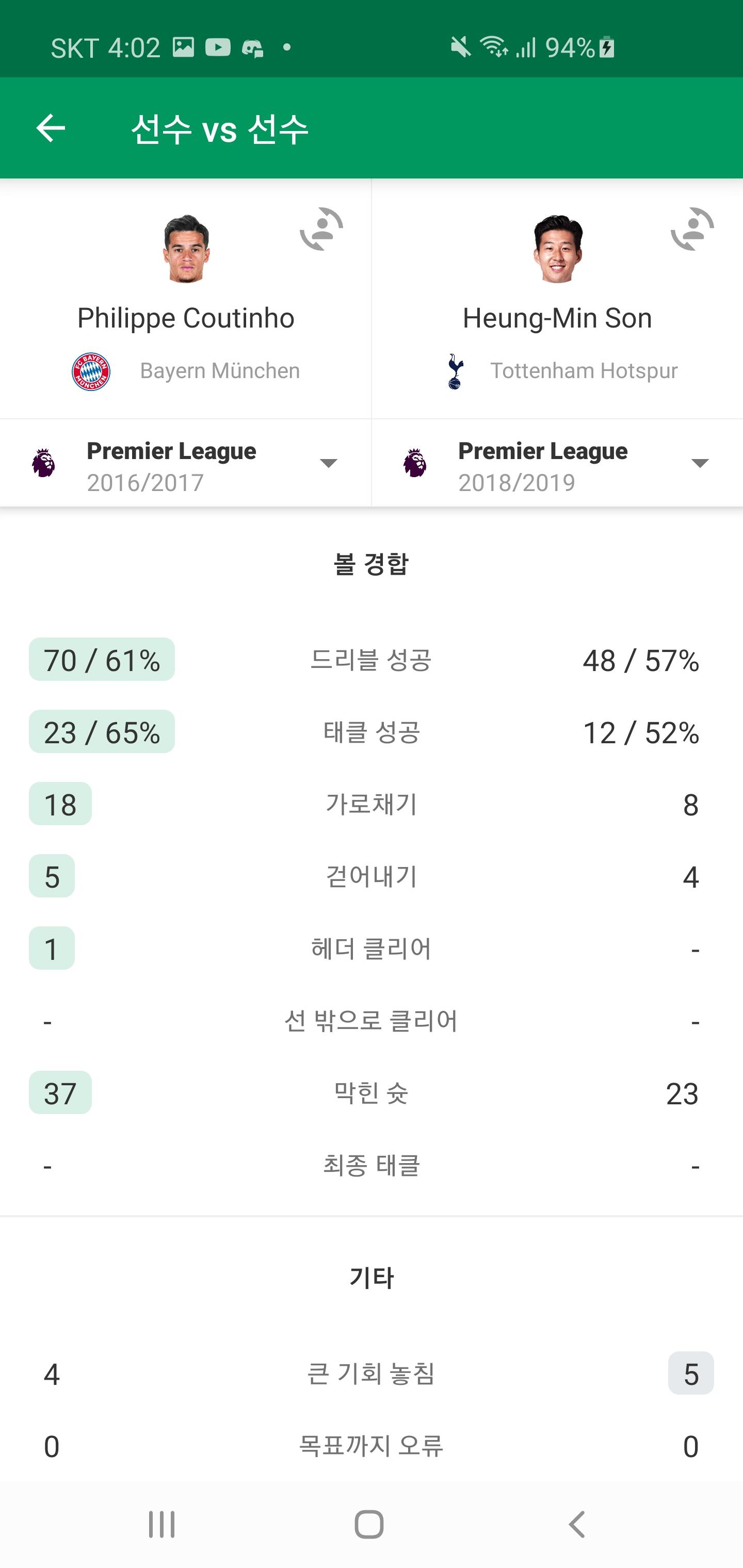
Task: Tap the back arrow in header
Action: [51, 128]
